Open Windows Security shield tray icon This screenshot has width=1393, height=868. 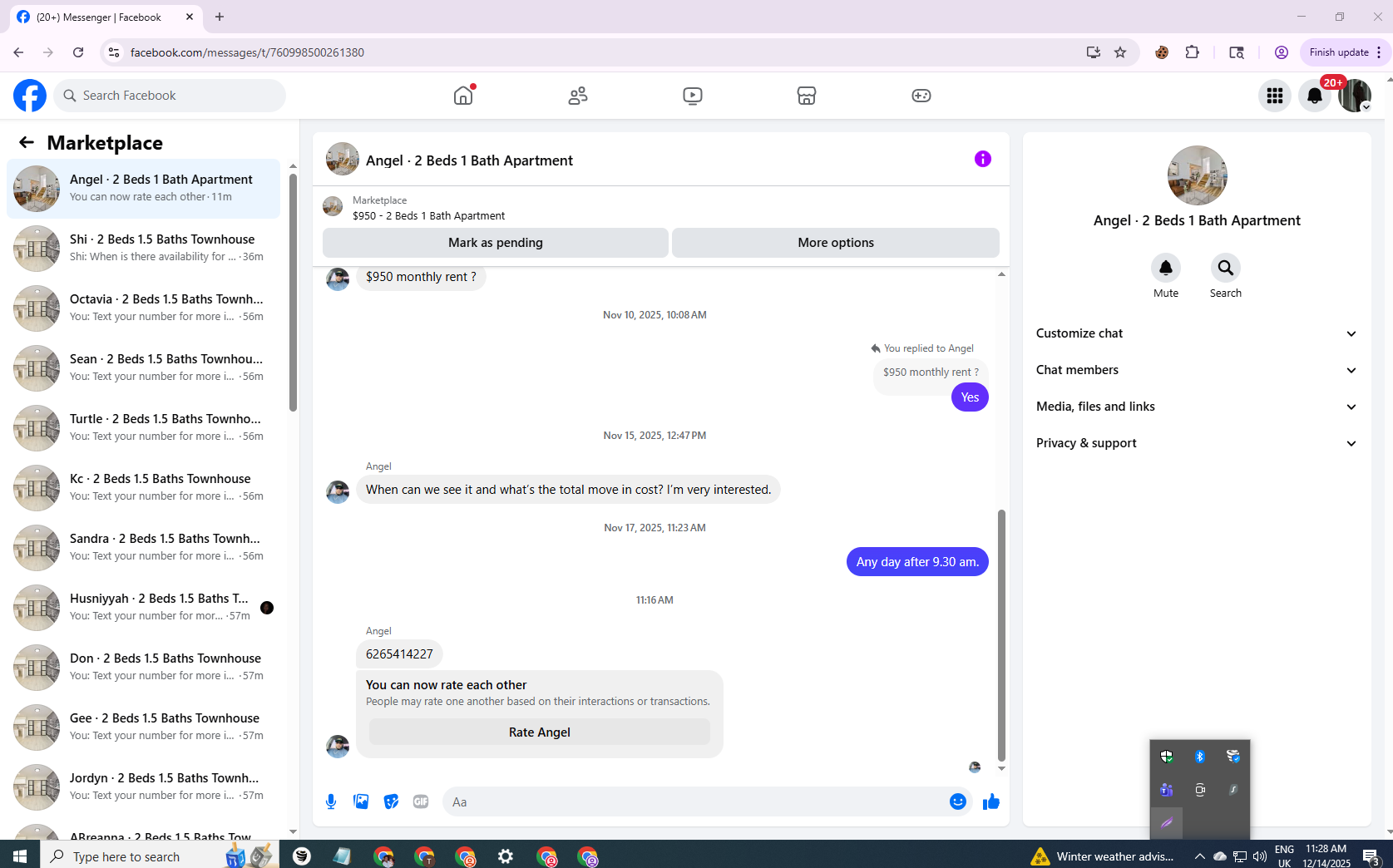point(1167,757)
